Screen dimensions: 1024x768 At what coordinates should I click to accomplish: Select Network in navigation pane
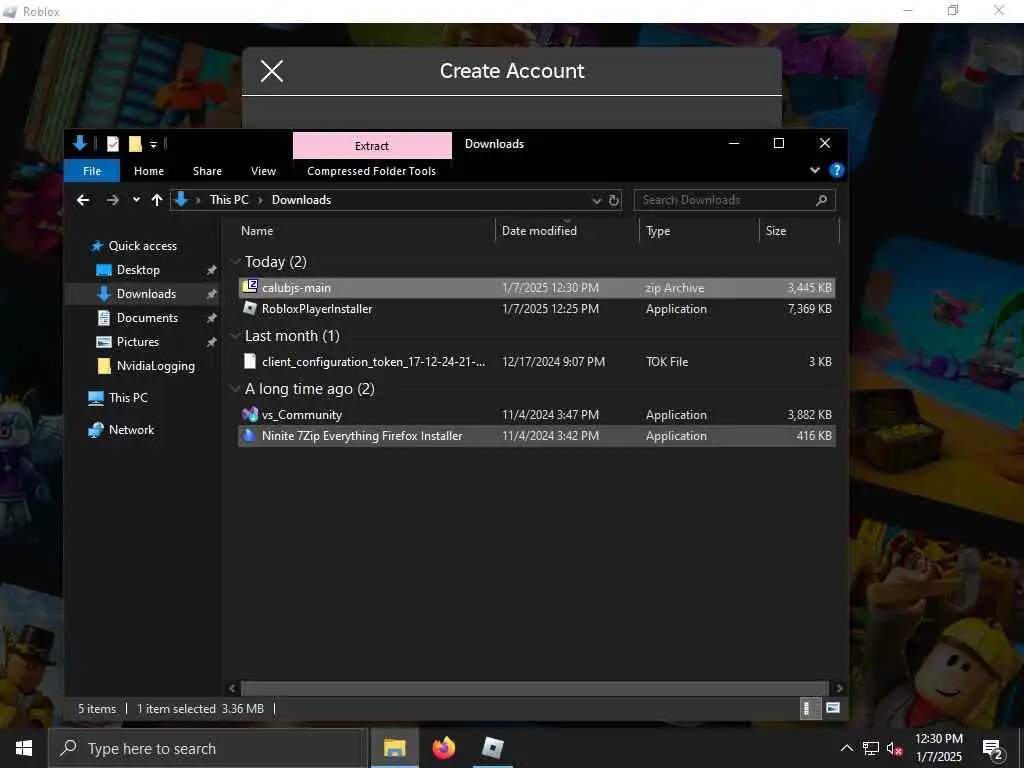[131, 430]
